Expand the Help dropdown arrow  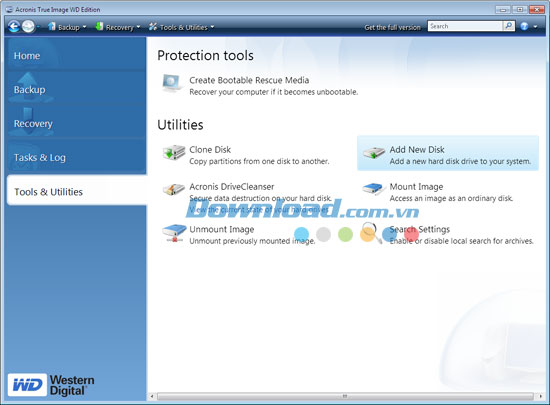click(535, 27)
